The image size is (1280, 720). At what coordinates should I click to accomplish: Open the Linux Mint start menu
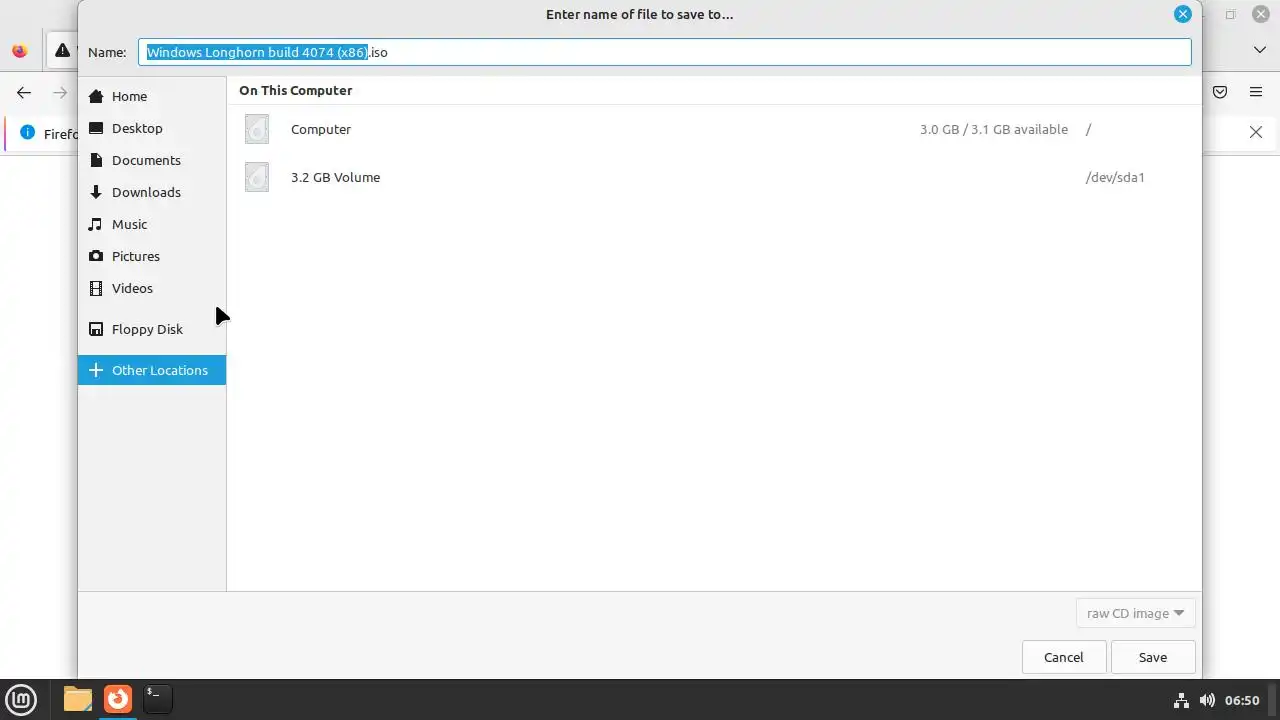(x=21, y=699)
